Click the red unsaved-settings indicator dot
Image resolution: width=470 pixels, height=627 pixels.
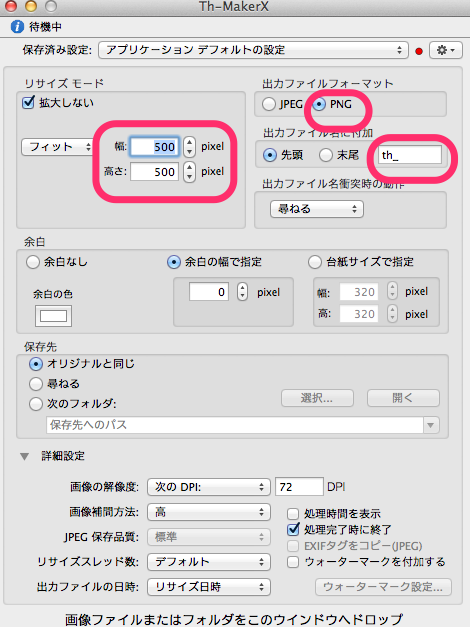[419, 51]
